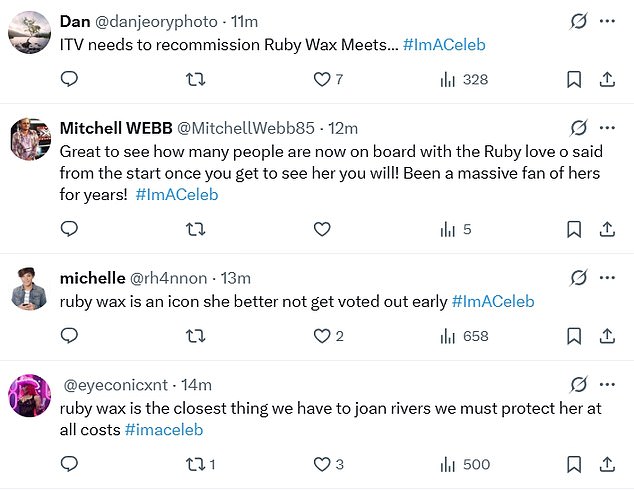634x490 pixels.
Task: Retweet Dan's recommission tweet
Action: tap(195, 79)
